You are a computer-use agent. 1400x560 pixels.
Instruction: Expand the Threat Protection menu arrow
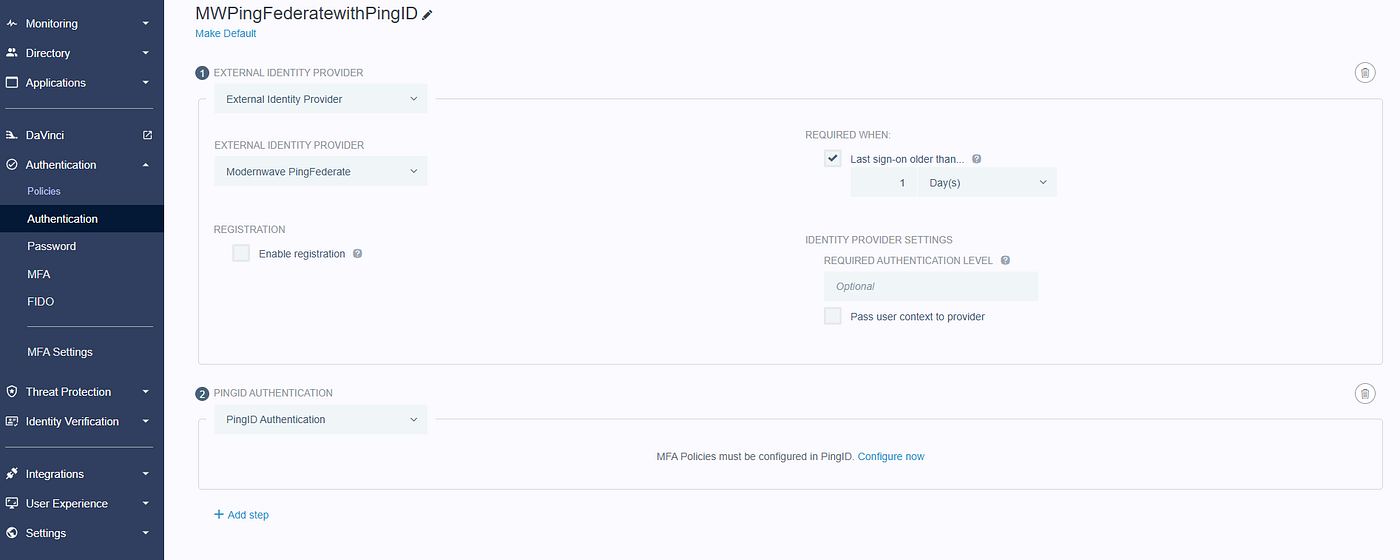tap(146, 392)
